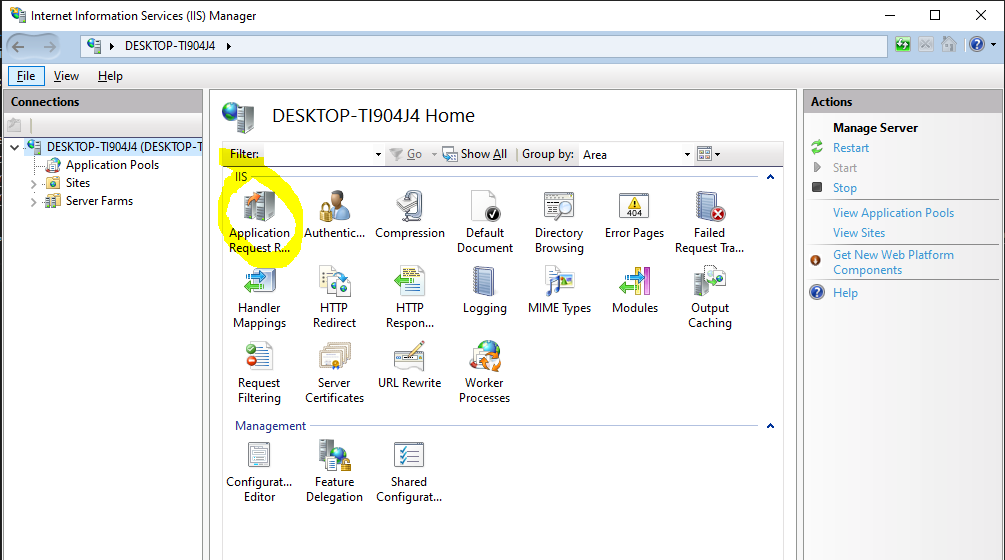Open Application Request Routing feature
Image resolution: width=1005 pixels, height=560 pixels.
(x=260, y=222)
